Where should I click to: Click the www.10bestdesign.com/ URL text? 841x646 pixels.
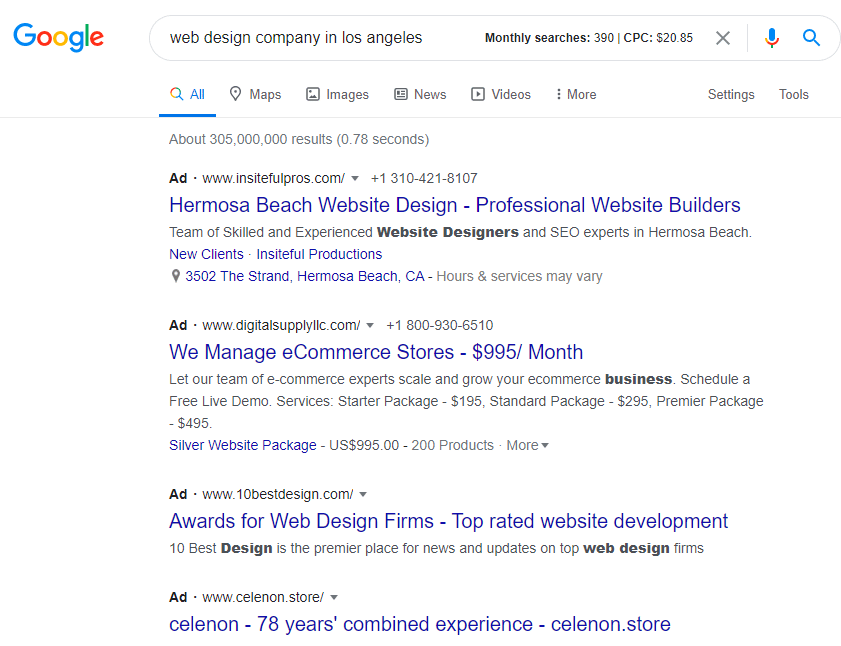pyautogui.click(x=278, y=494)
